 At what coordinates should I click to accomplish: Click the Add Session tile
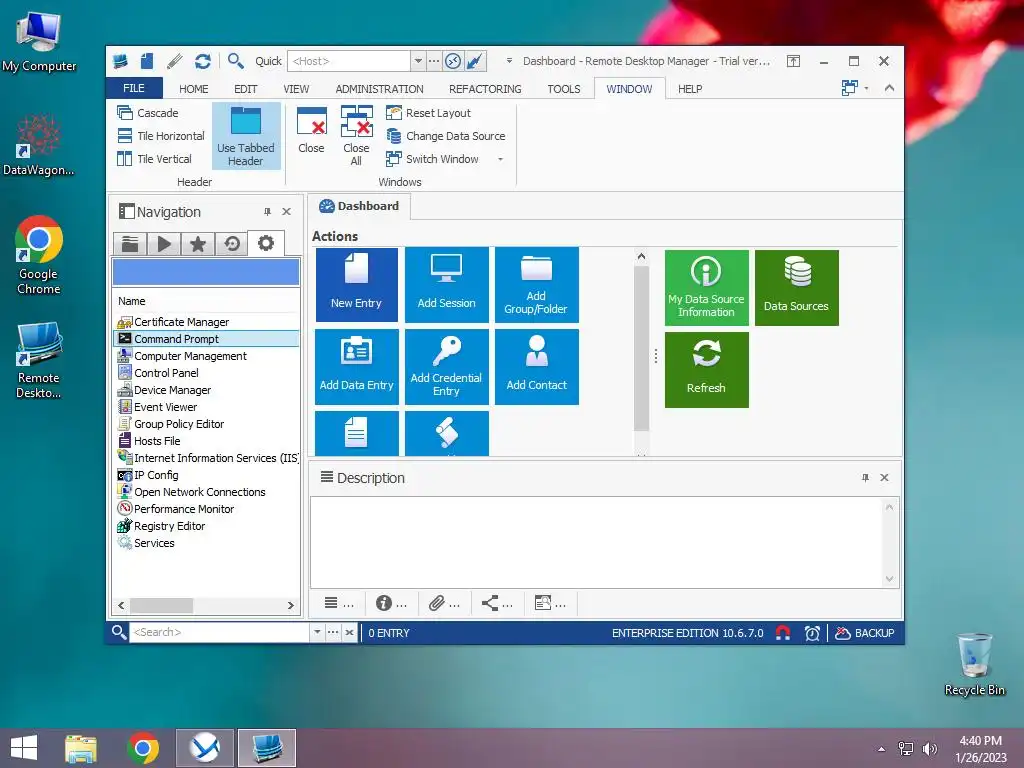[x=447, y=285]
